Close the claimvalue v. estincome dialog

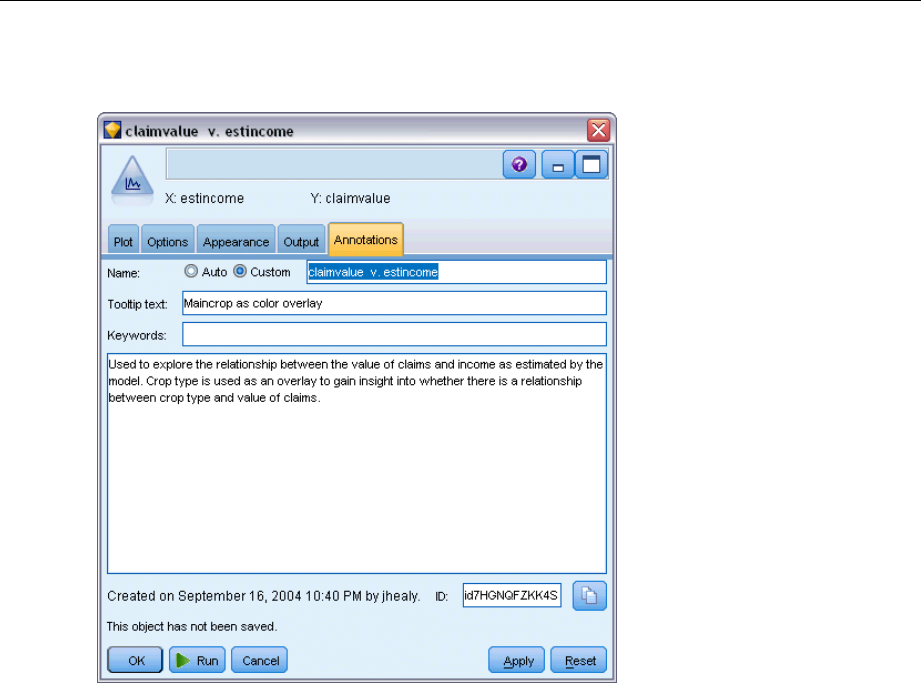point(599,130)
